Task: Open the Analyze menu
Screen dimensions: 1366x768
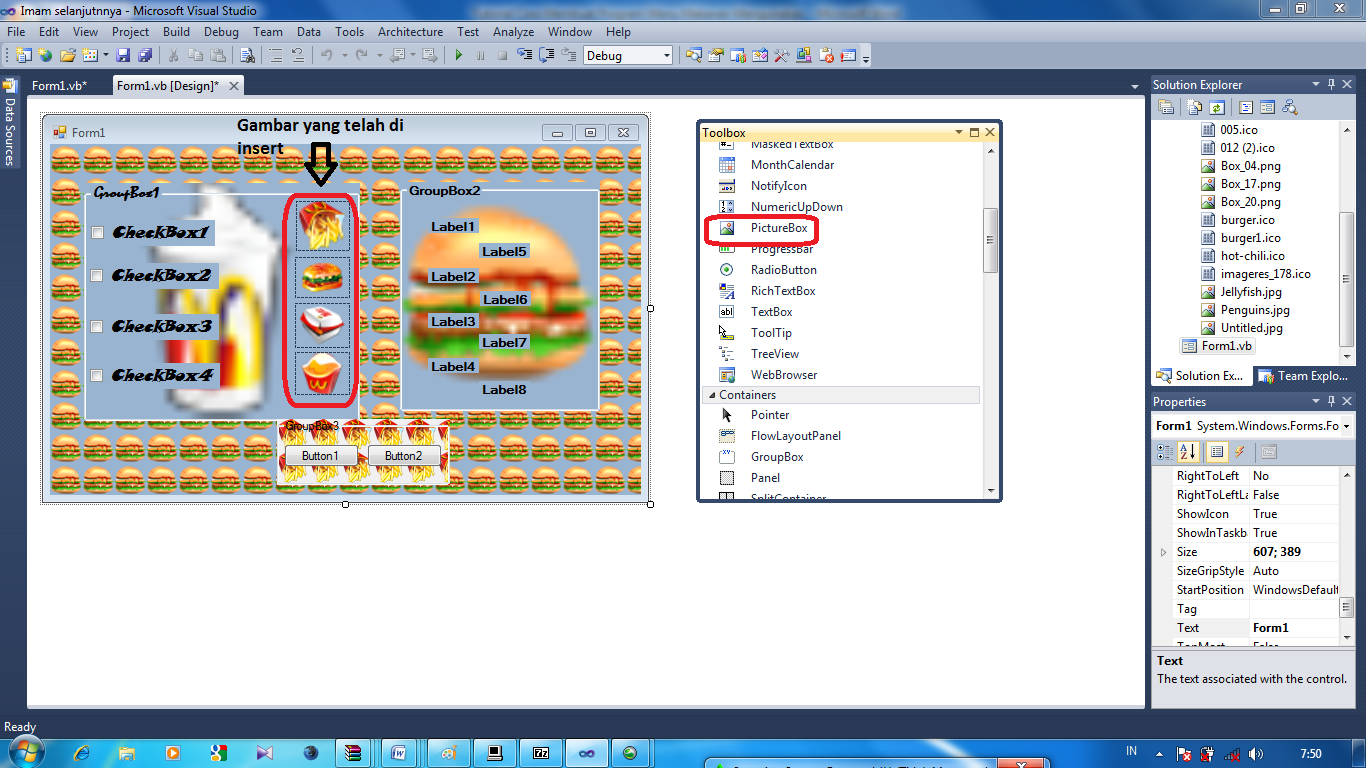Action: pos(513,32)
